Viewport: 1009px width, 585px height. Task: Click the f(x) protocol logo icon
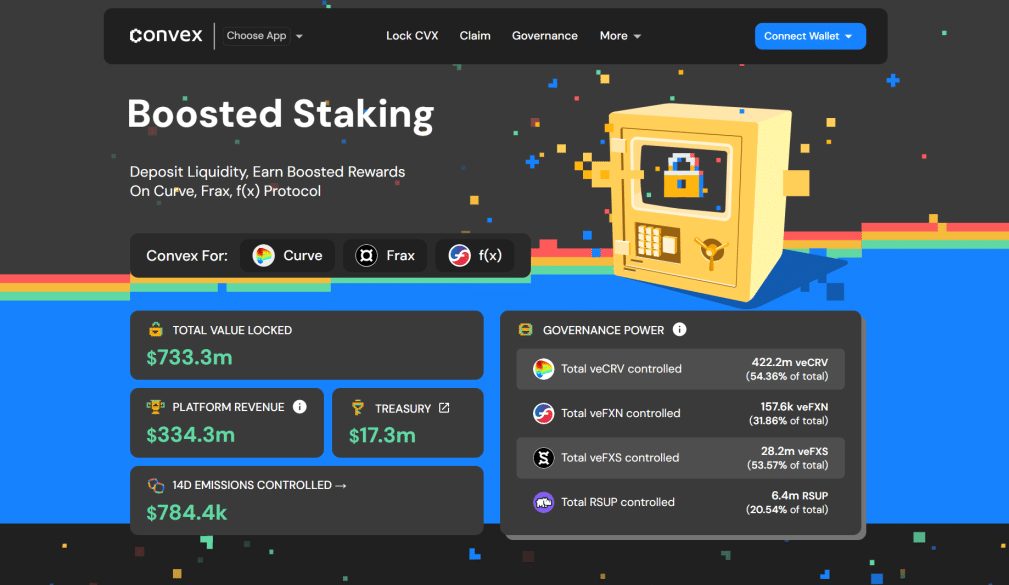click(459, 255)
